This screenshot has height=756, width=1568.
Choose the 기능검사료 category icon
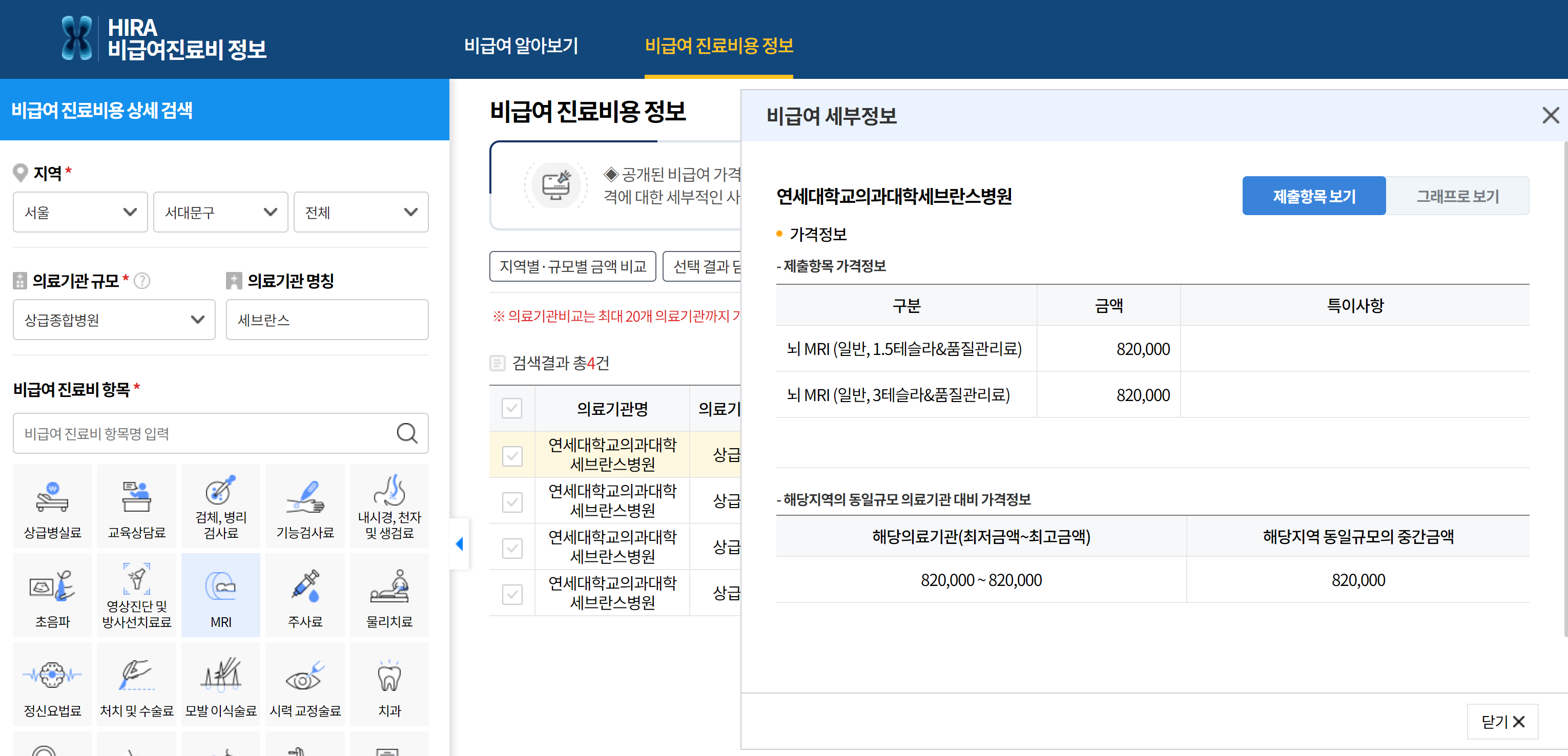[305, 506]
